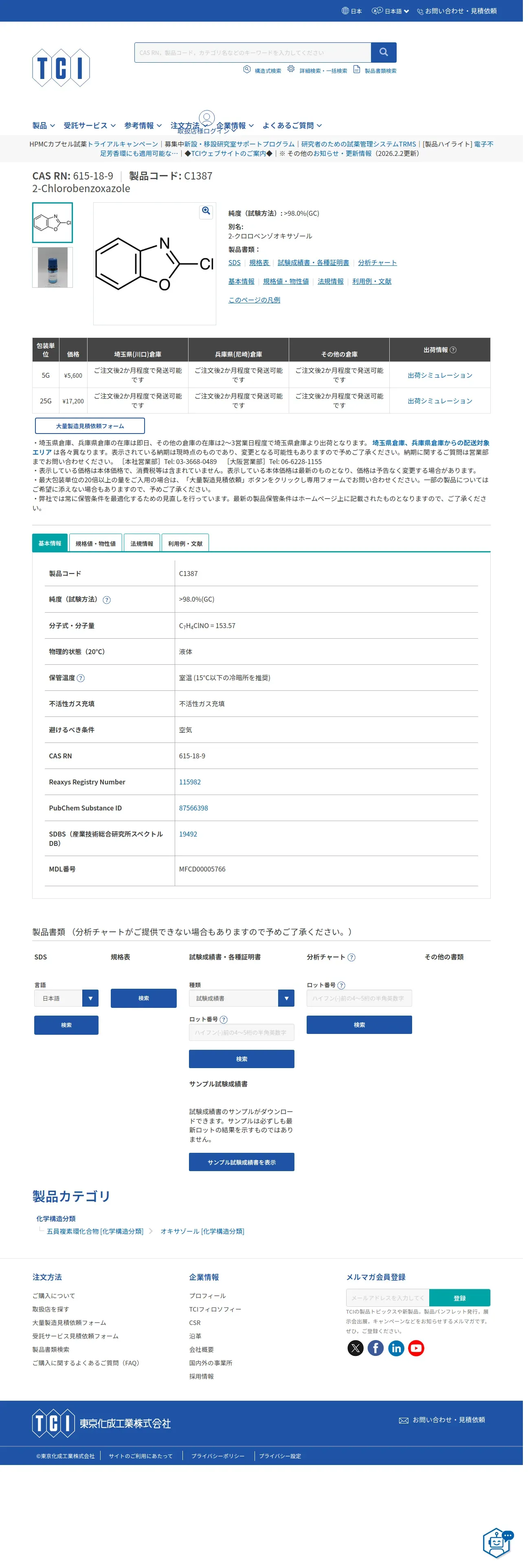Click the 大量製造見積依頼フォーム button
Image resolution: width=529 pixels, height=1568 pixels.
pos(90,425)
